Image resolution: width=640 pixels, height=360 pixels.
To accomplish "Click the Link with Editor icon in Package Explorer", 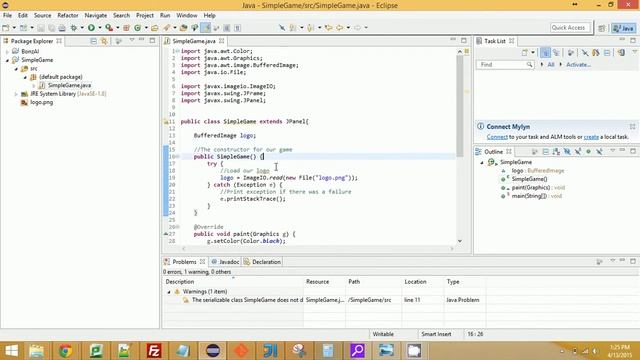I will click(x=104, y=41).
